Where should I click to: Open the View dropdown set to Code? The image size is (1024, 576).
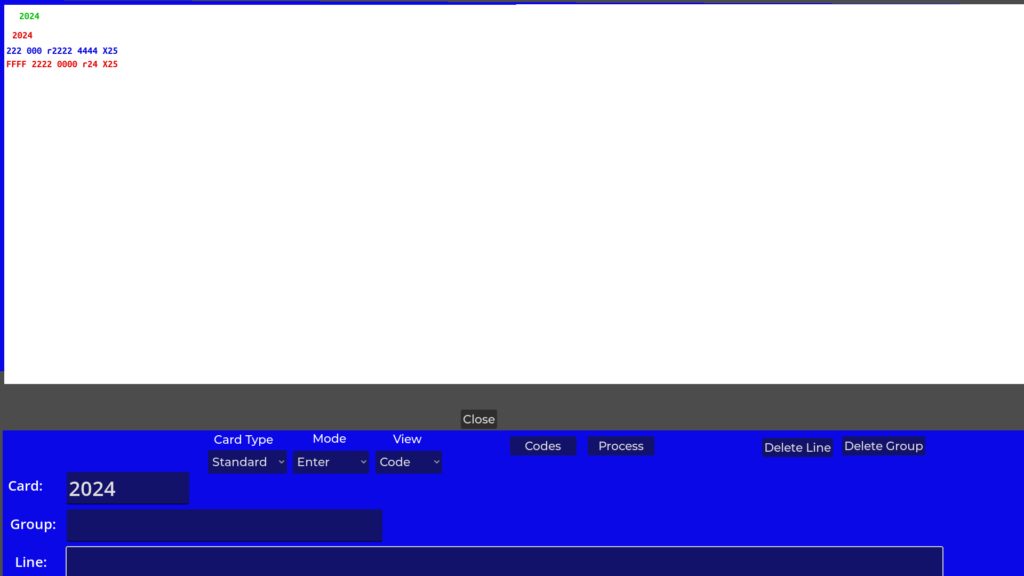click(x=408, y=462)
